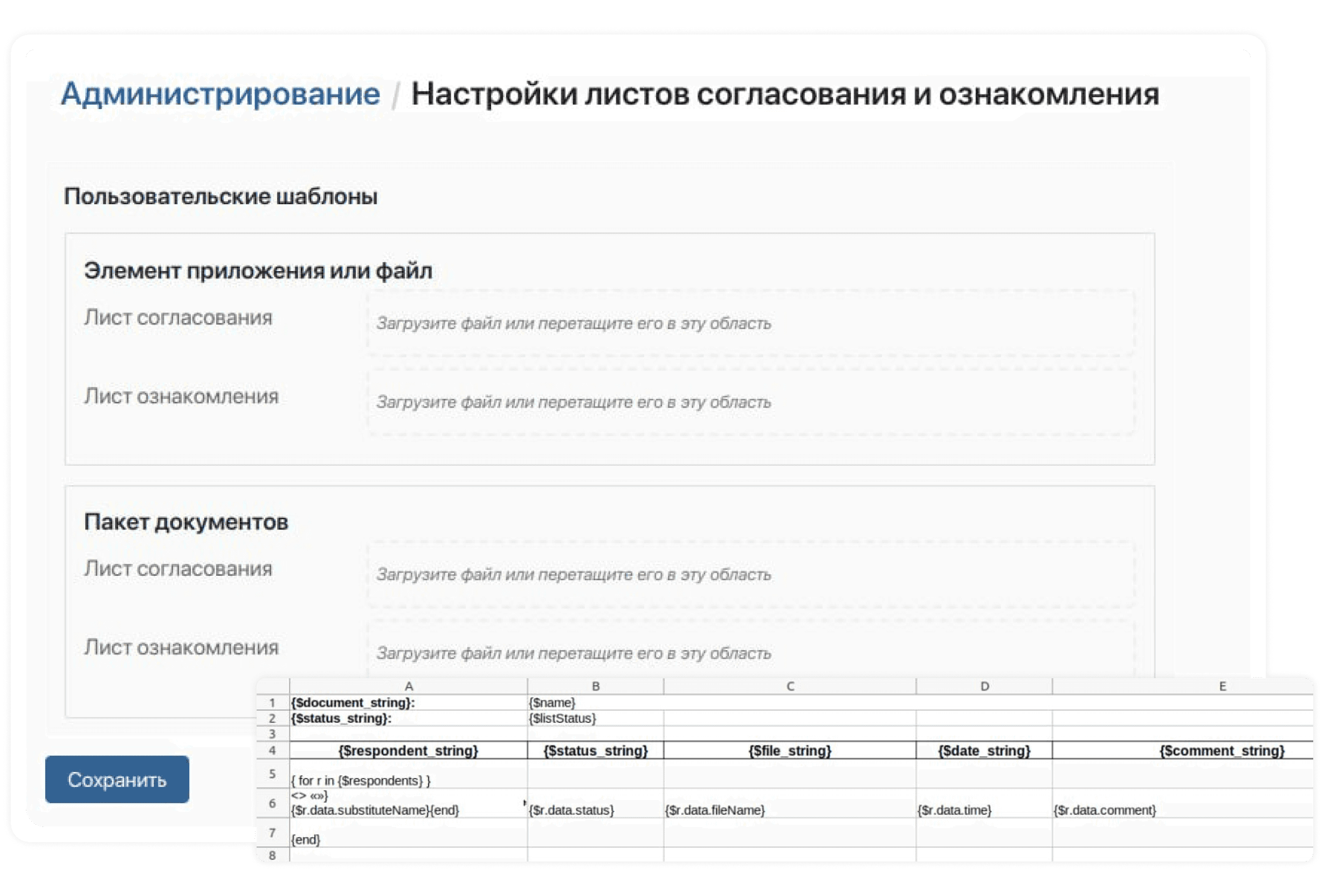Image resolution: width=1324 pixels, height=896 pixels.
Task: Select spreadsheet column B header
Action: pyautogui.click(x=595, y=686)
